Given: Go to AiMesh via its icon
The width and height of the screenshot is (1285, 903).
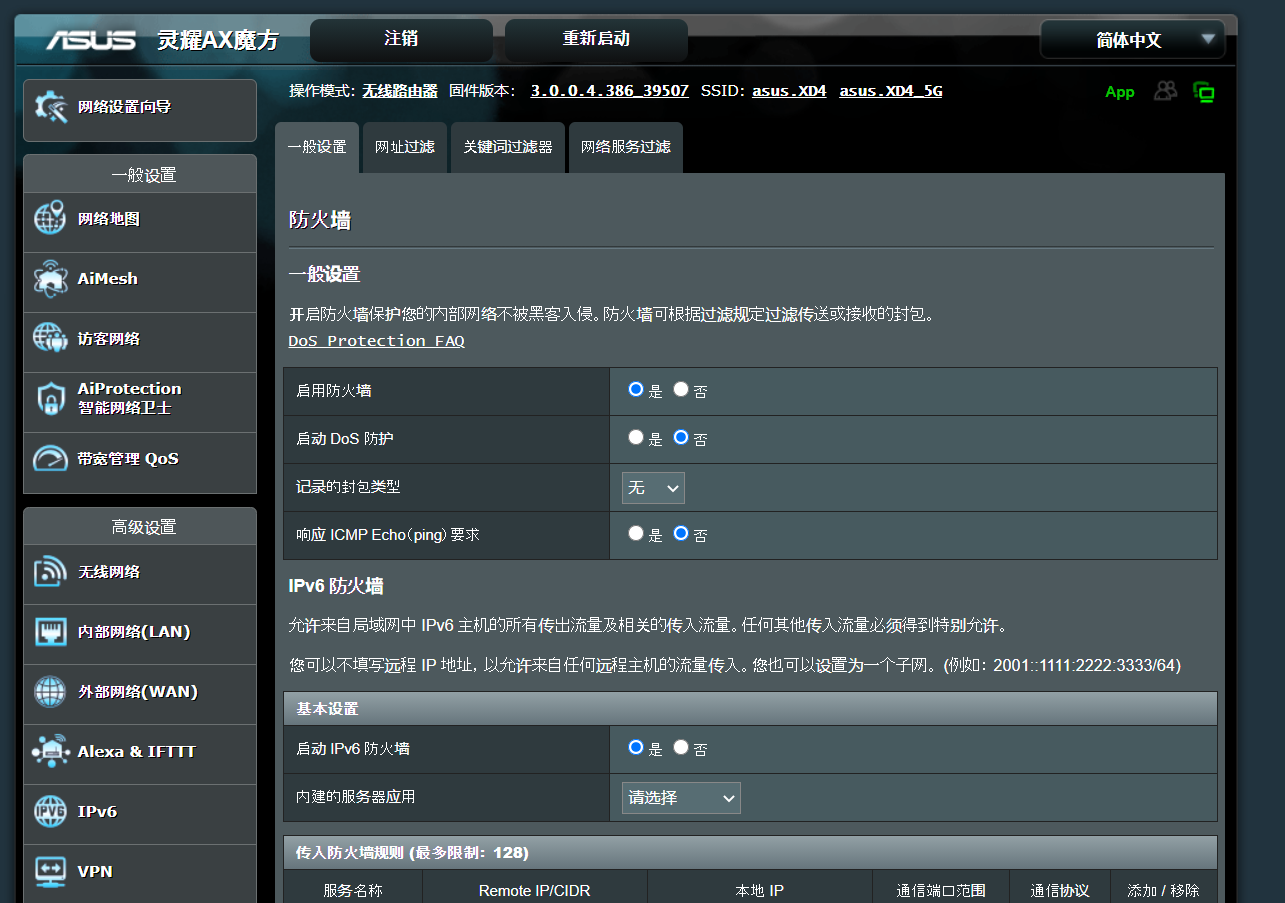Looking at the screenshot, I should [50, 279].
